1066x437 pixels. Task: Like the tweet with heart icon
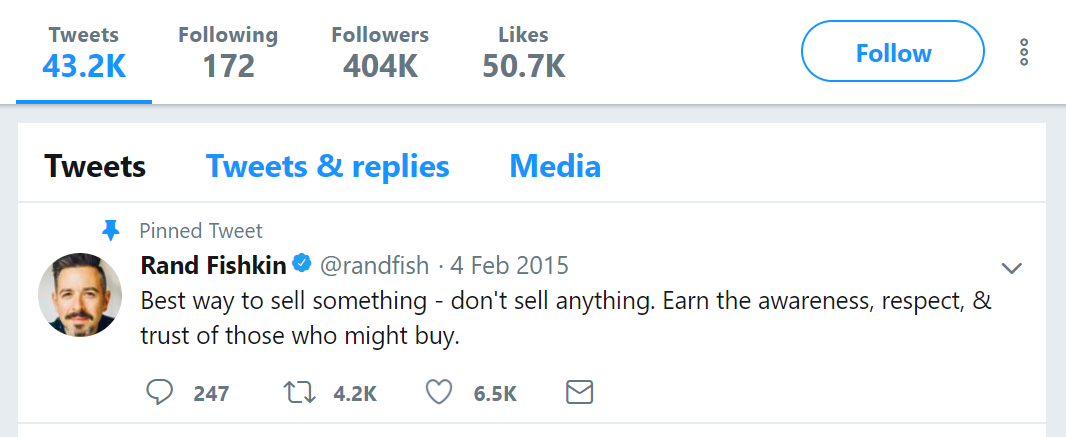[439, 393]
